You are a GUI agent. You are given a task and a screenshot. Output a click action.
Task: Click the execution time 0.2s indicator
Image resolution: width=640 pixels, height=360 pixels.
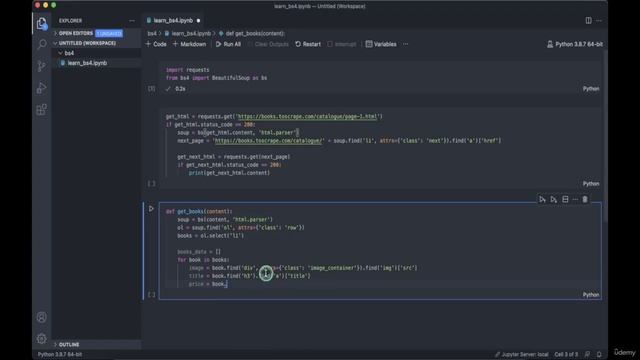[x=180, y=89]
